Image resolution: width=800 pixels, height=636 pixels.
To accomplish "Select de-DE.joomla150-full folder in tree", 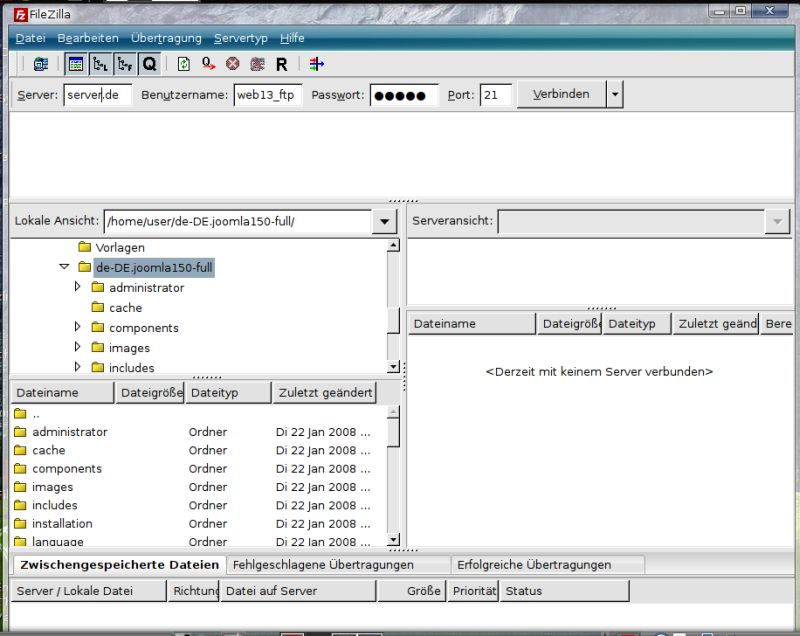I will point(146,267).
